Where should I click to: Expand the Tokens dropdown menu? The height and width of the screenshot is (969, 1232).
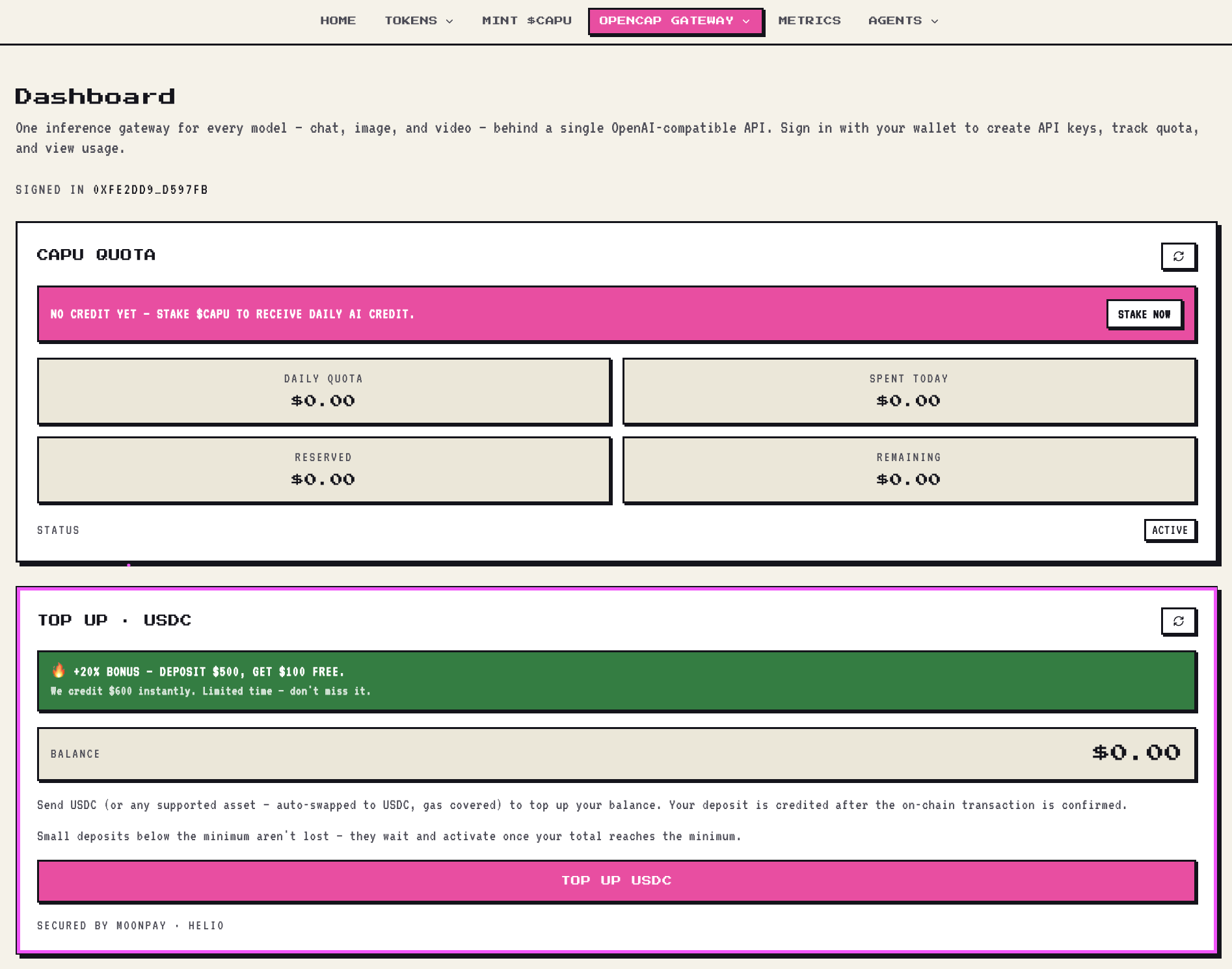click(x=419, y=21)
